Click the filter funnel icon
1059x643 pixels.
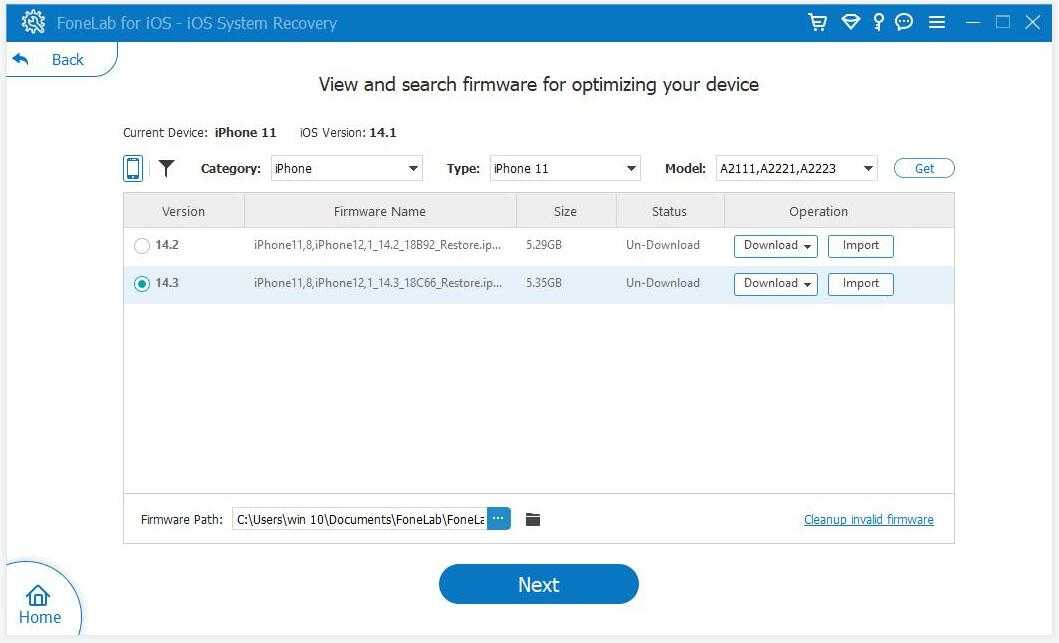[166, 168]
